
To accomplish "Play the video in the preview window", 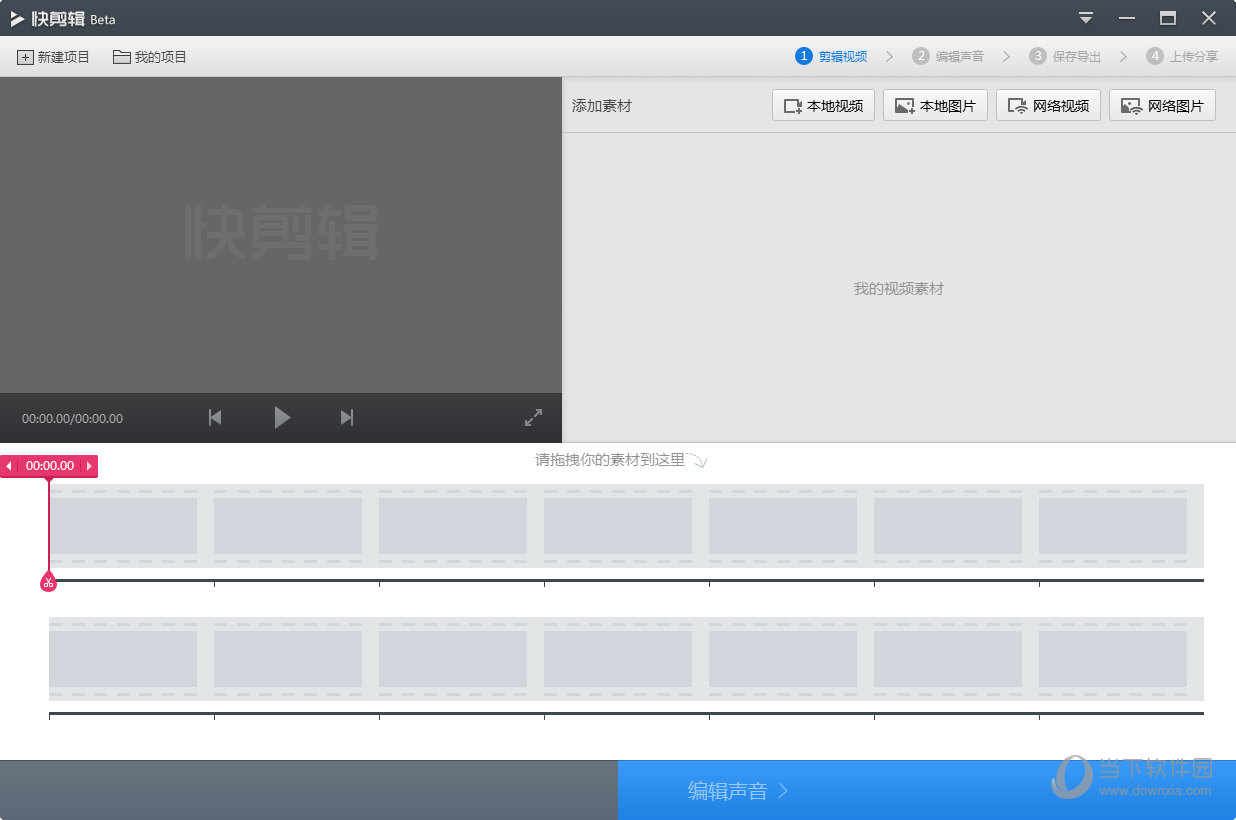I will click(282, 417).
